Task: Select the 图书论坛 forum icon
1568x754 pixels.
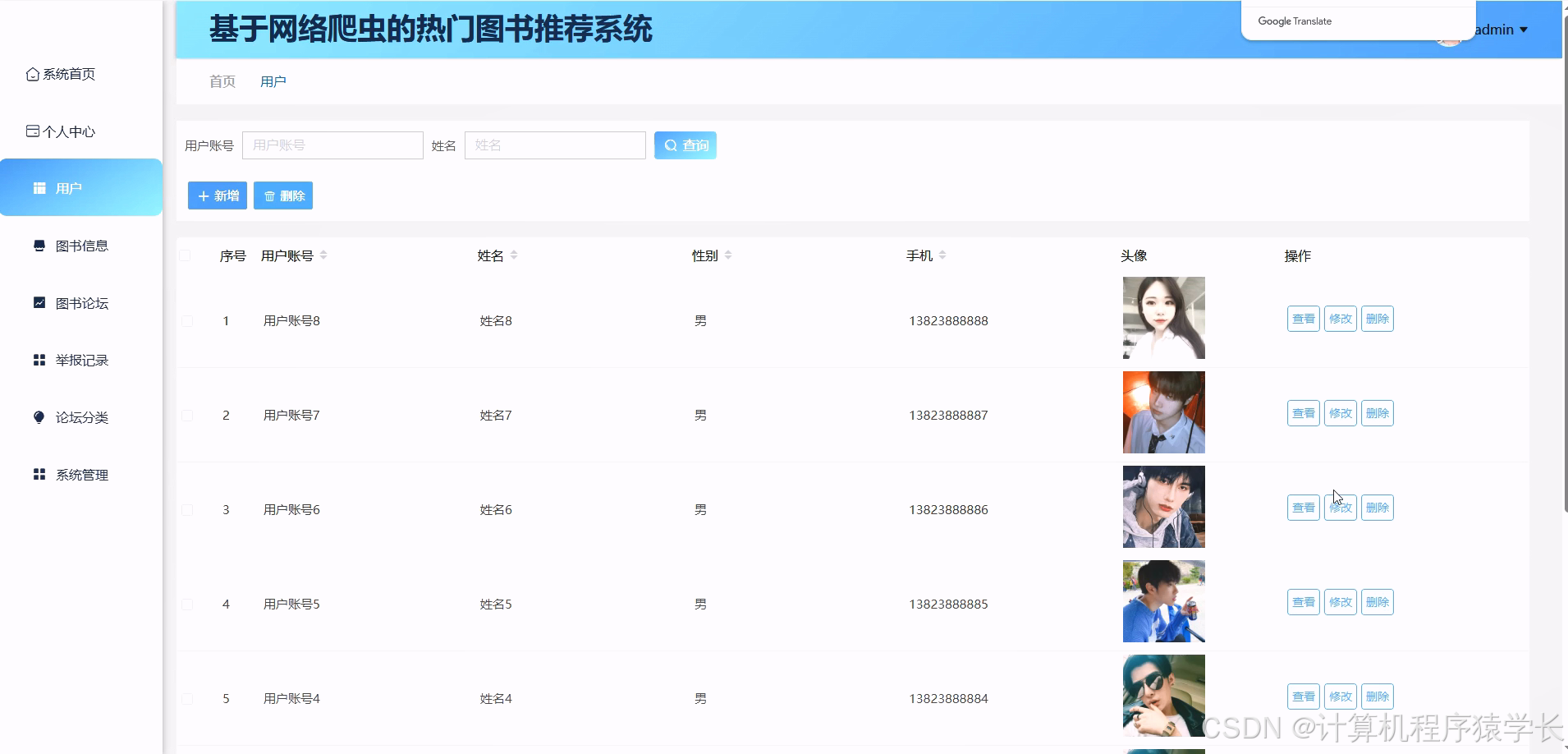Action: click(38, 302)
